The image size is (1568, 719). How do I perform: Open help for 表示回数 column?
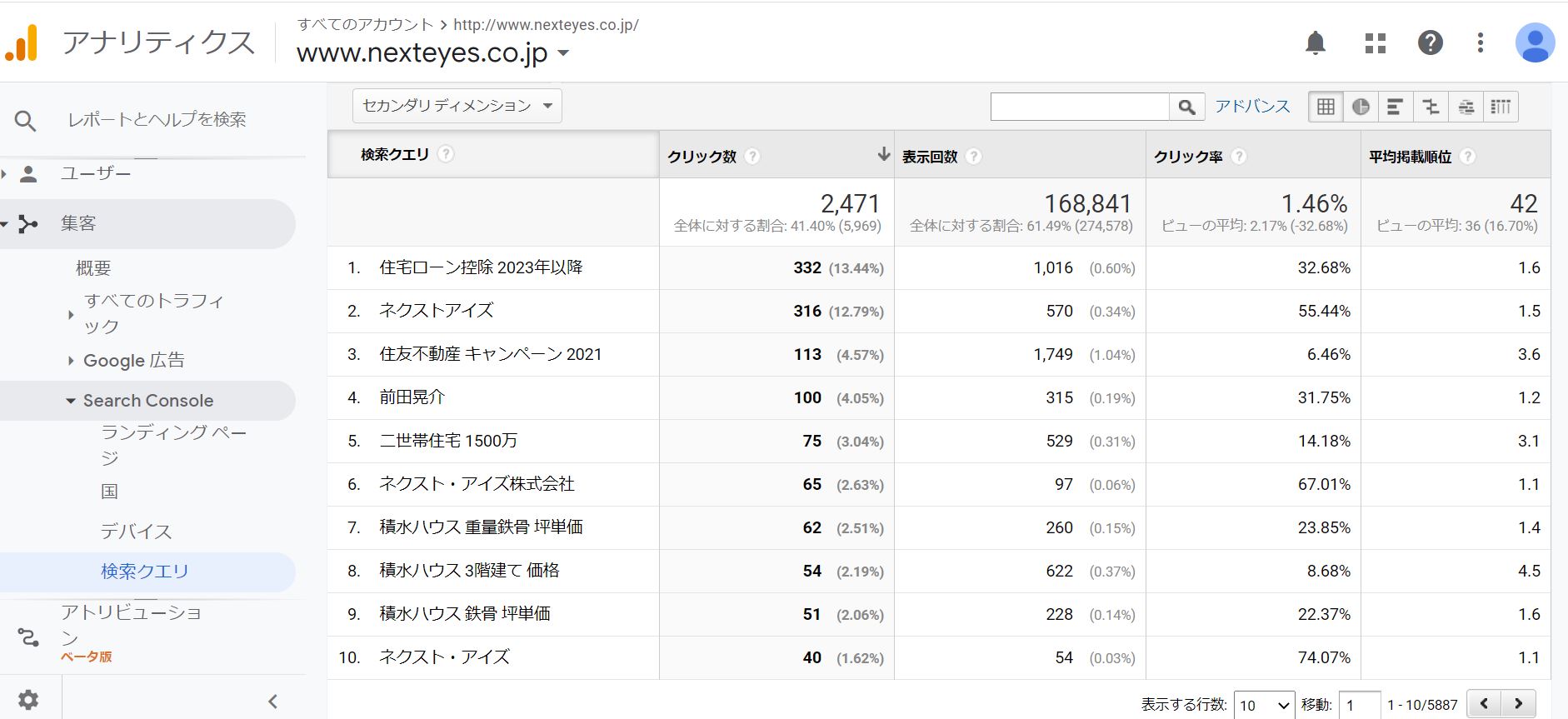coord(973,157)
